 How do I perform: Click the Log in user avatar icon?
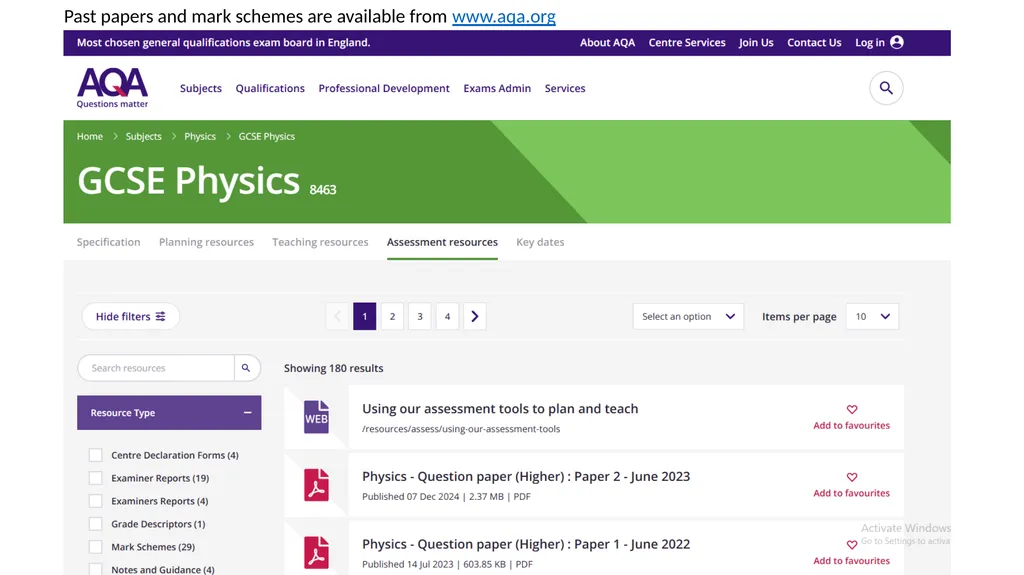[x=897, y=42]
